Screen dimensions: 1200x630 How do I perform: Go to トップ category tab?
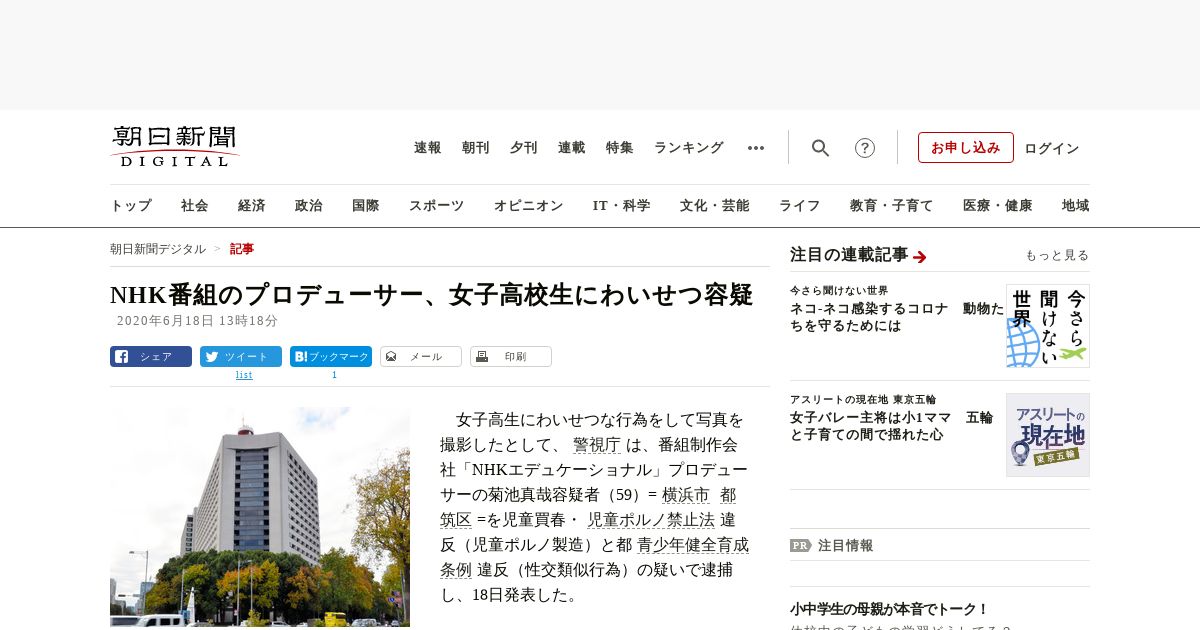[131, 206]
